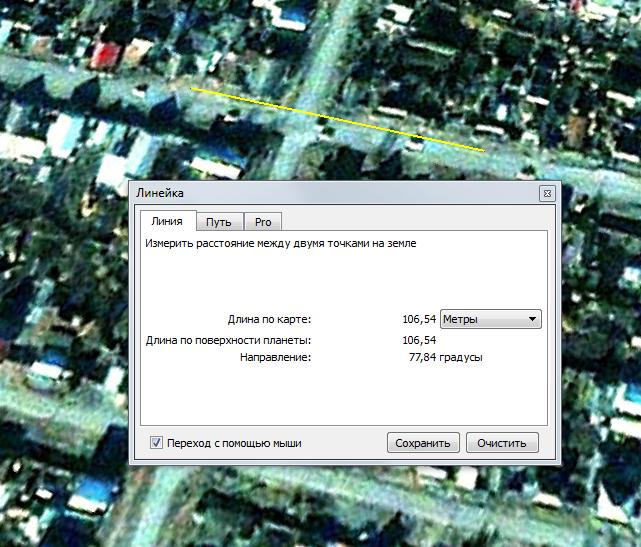Click the red-roofed building on the map
The image size is (641, 547).
[x=104, y=55]
